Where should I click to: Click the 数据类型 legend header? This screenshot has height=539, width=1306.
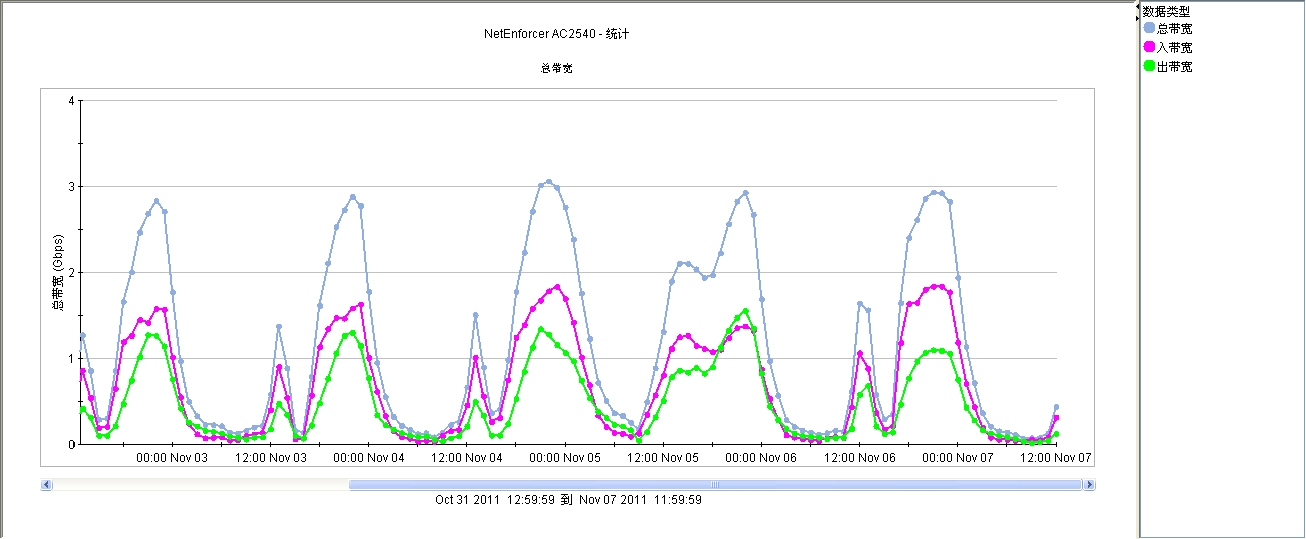click(x=1167, y=10)
